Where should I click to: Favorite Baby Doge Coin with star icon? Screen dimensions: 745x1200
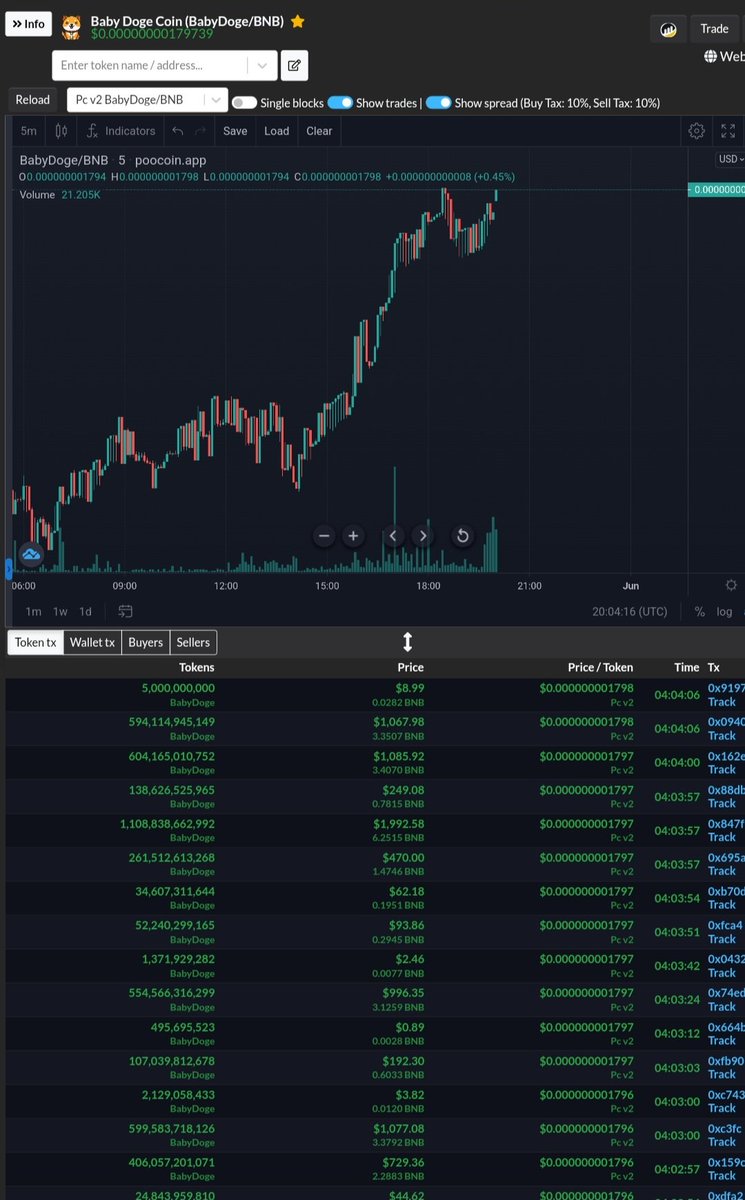(x=298, y=21)
